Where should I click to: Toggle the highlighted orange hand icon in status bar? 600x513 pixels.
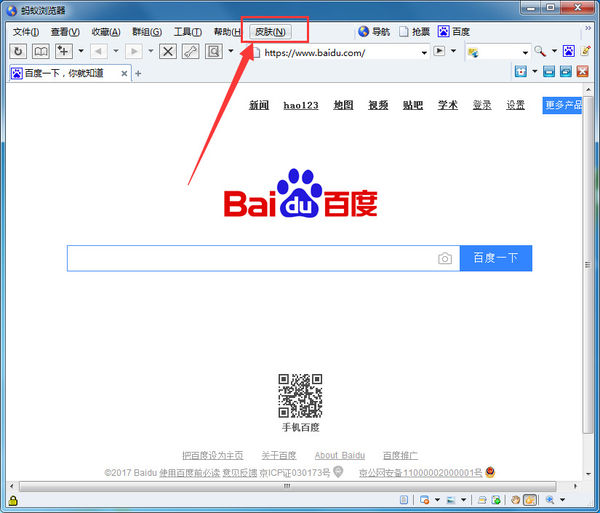point(530,500)
